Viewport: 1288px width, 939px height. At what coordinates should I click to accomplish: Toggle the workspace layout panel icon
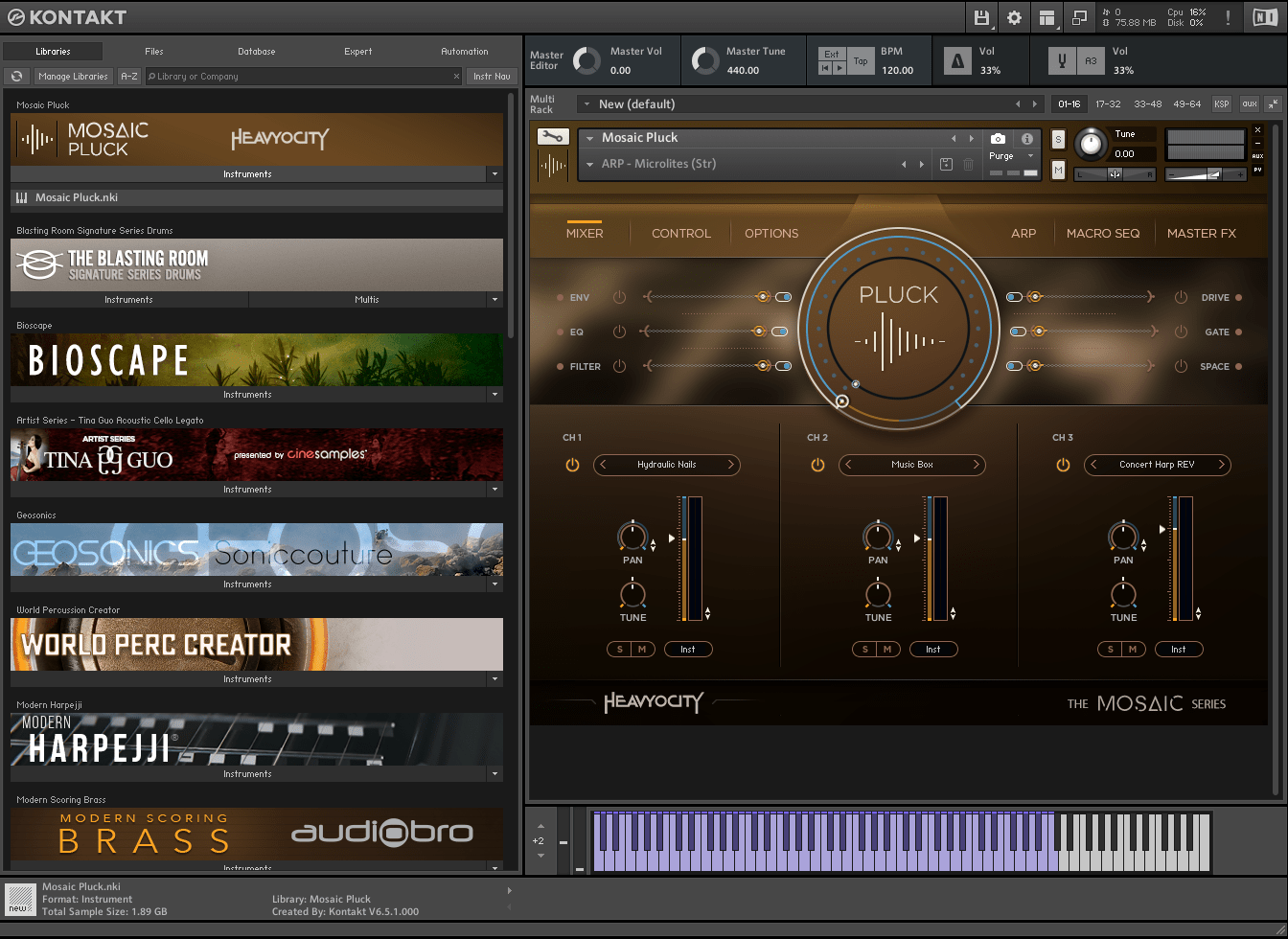tap(1046, 17)
